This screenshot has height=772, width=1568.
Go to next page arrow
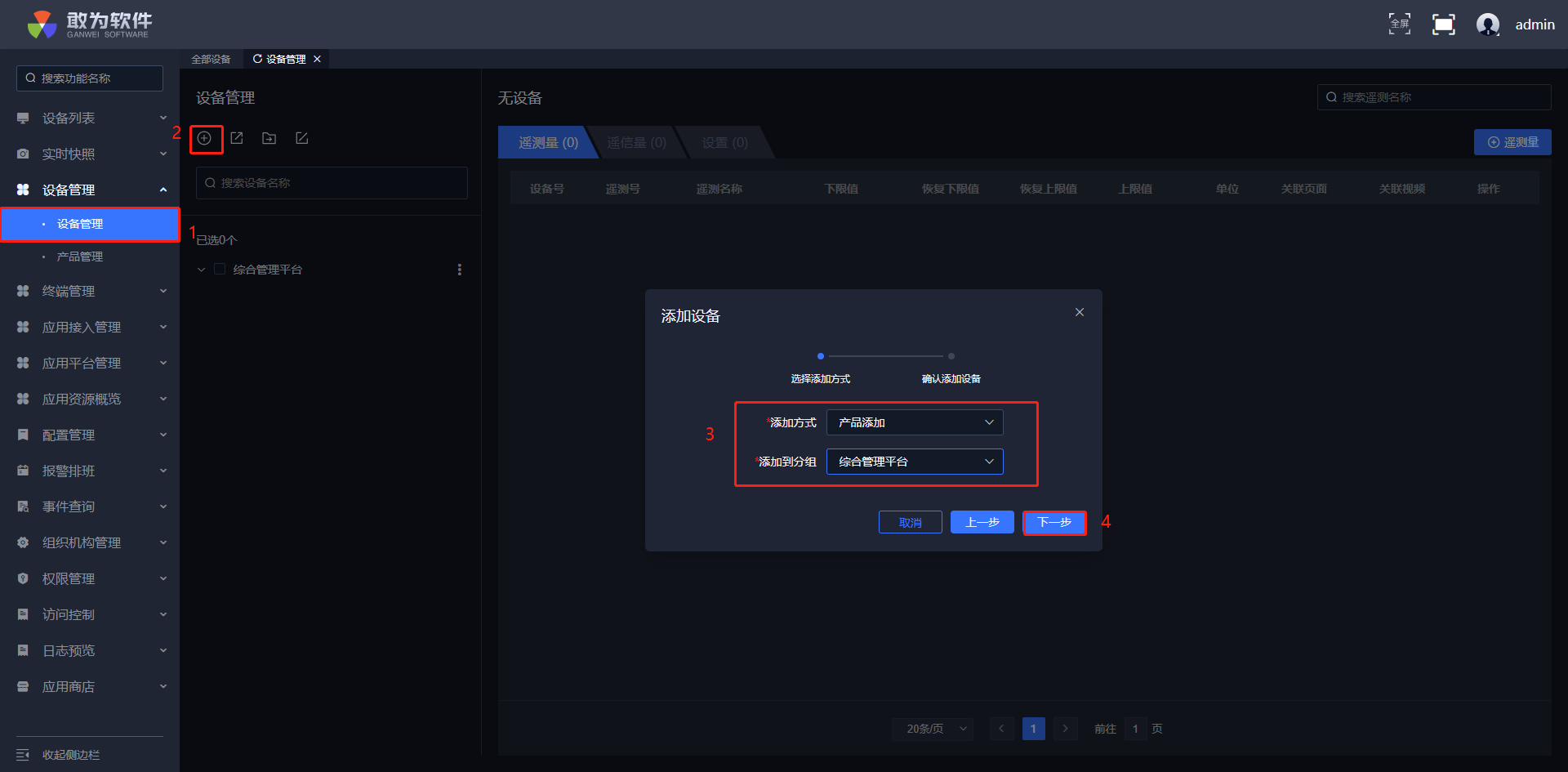[1066, 729]
